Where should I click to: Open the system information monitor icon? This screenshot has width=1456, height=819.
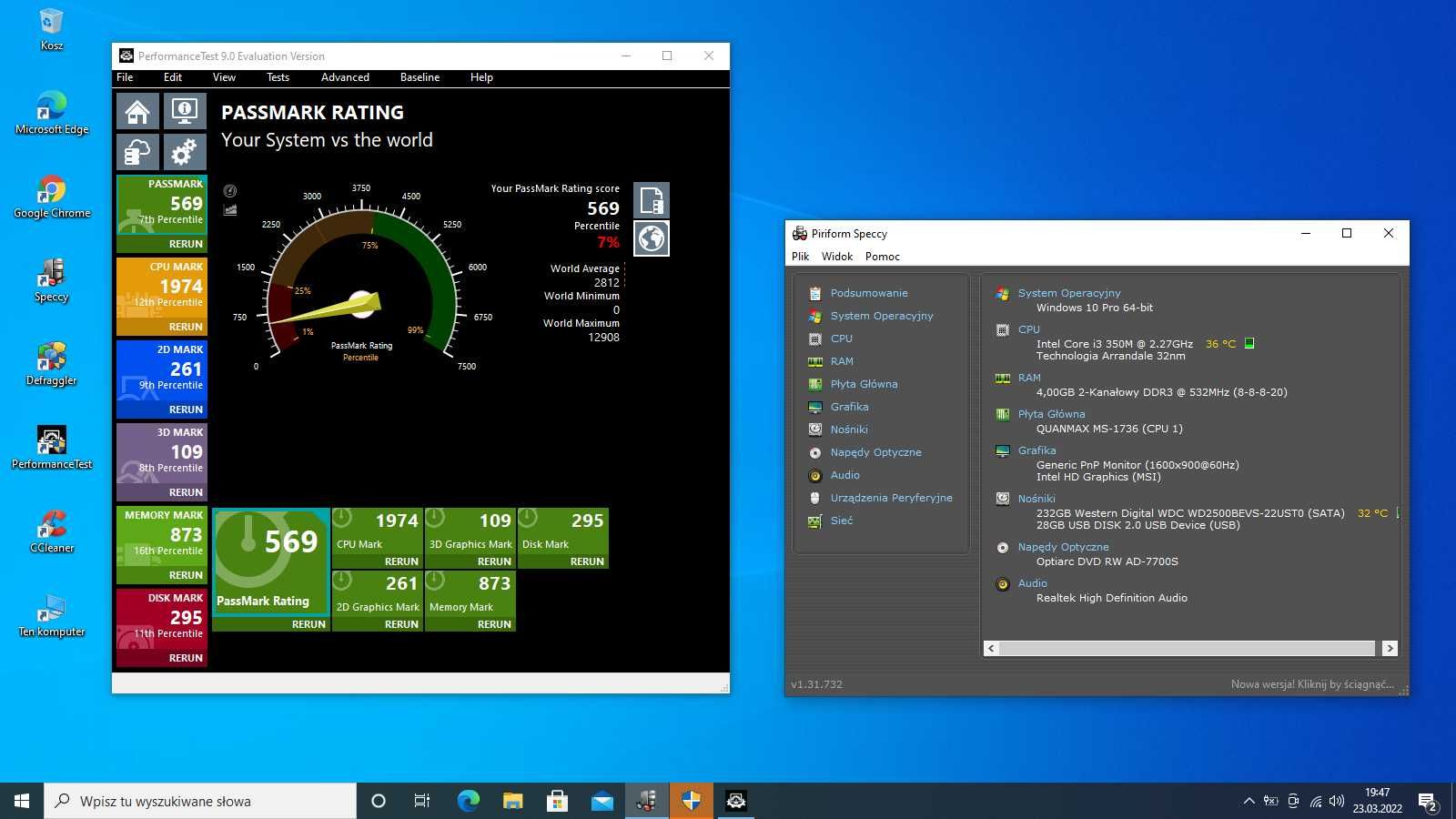coord(185,112)
